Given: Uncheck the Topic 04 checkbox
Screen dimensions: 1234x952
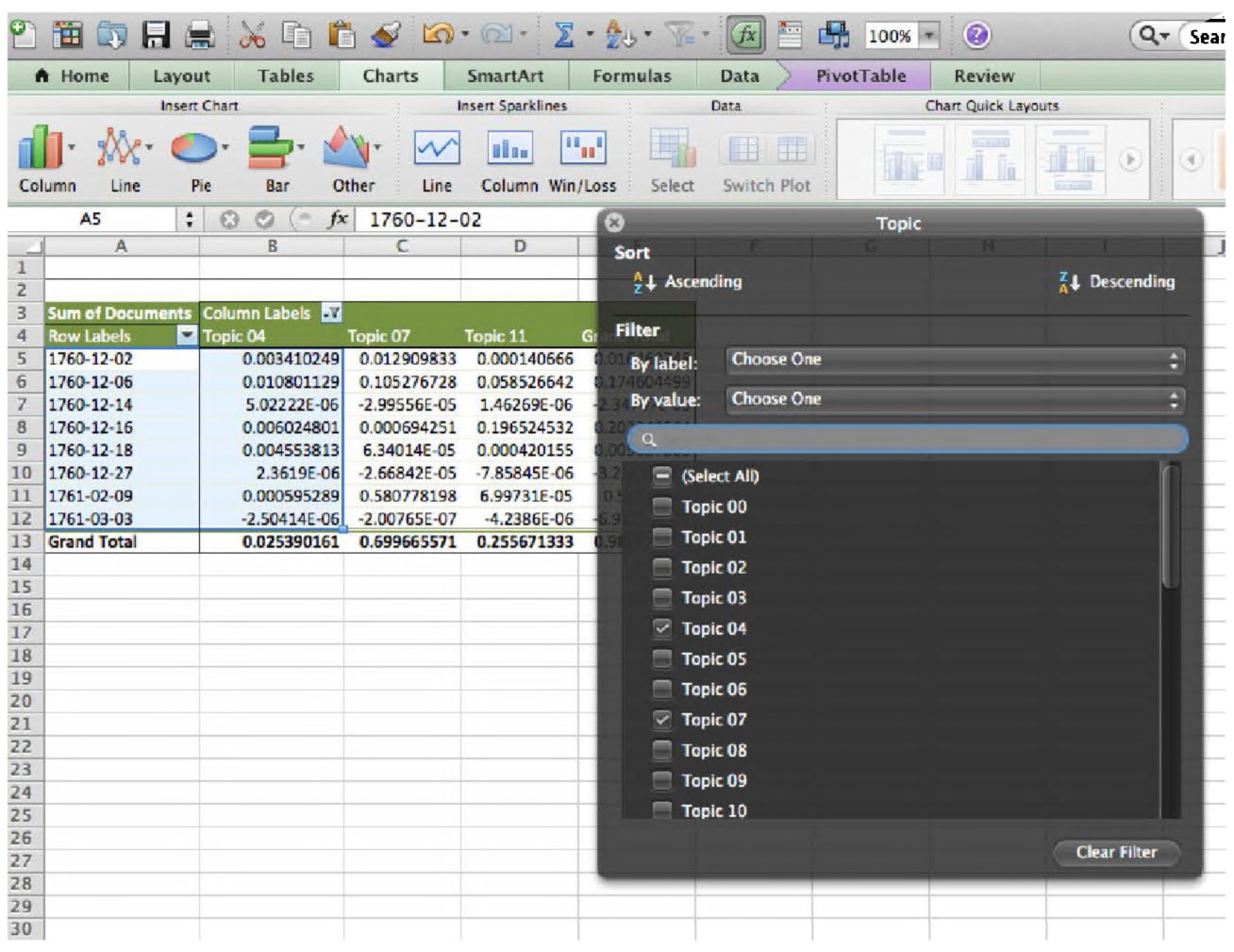Looking at the screenshot, I should click(x=662, y=628).
